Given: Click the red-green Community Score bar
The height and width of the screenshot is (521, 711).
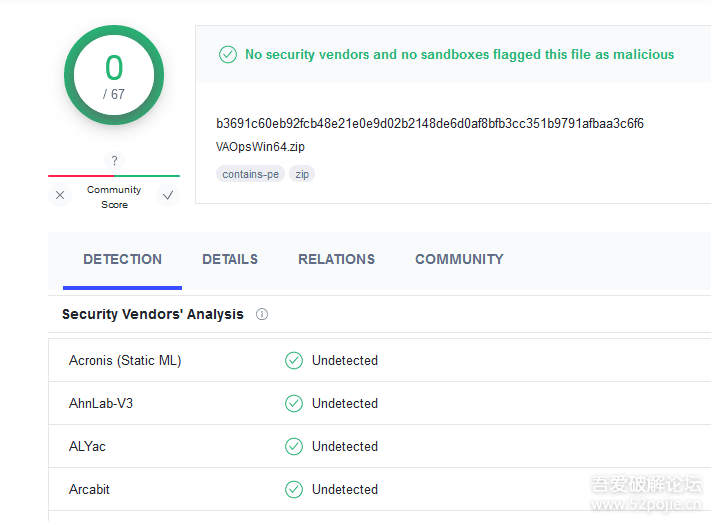Looking at the screenshot, I should (114, 176).
